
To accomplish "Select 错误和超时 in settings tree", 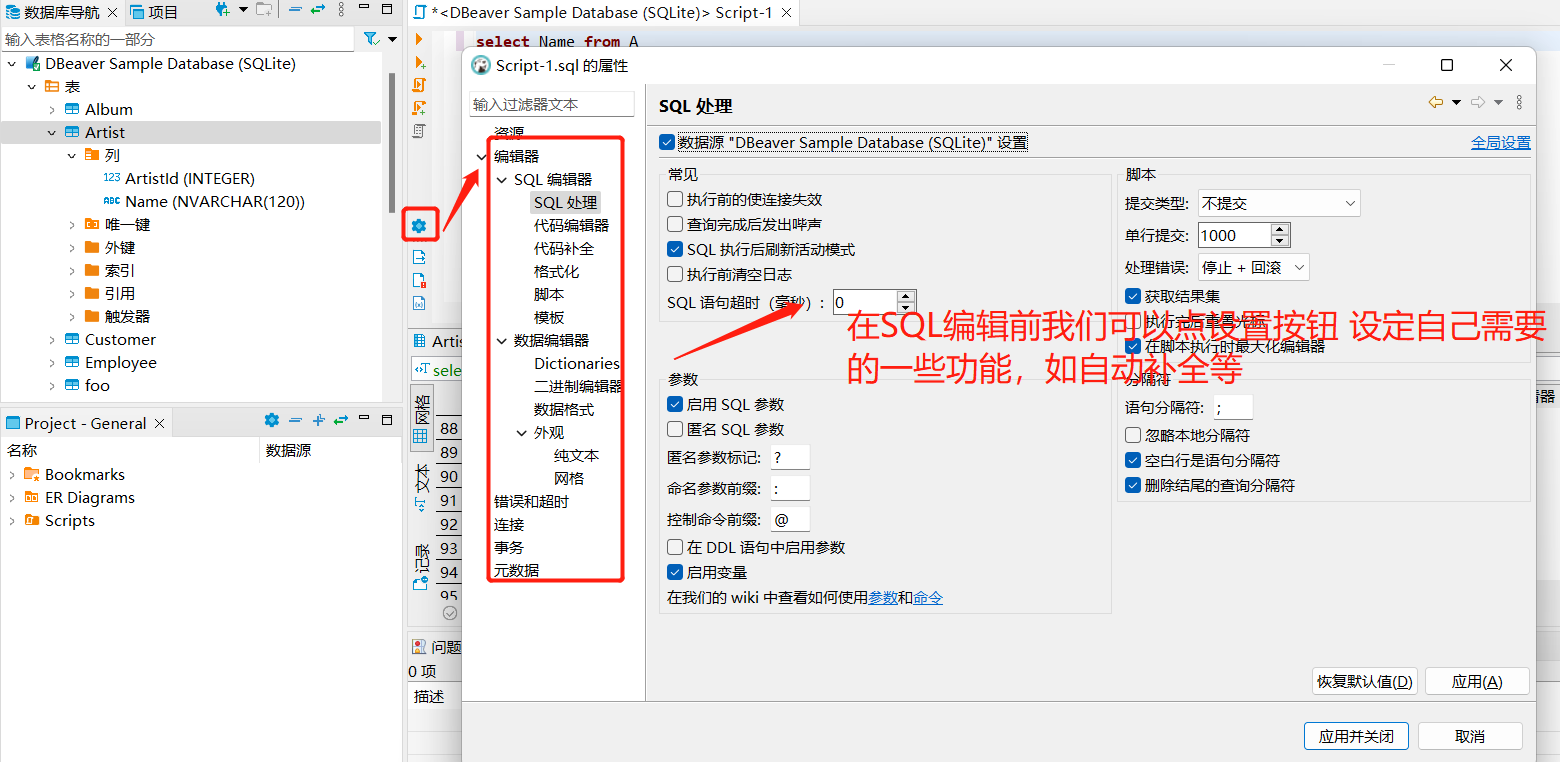I will tap(531, 501).
